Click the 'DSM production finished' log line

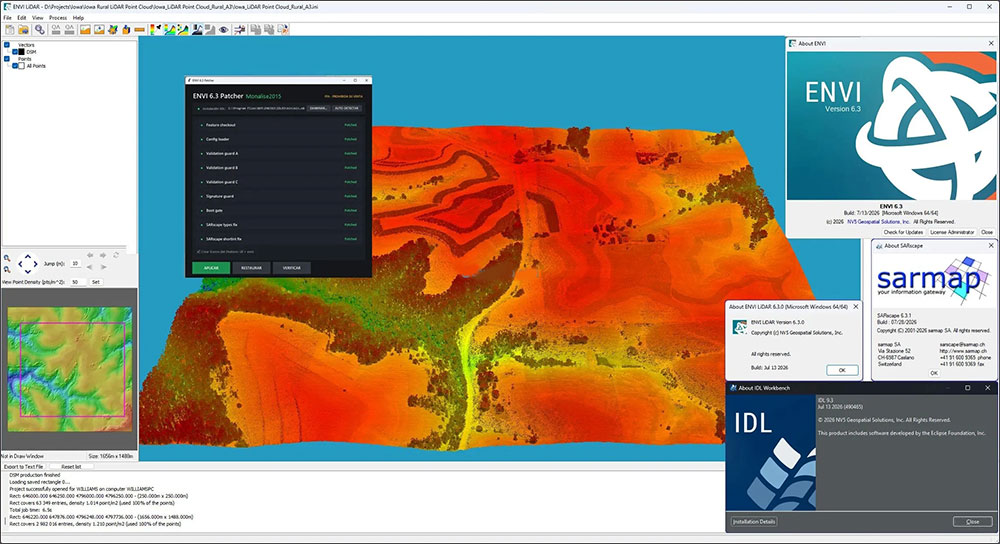point(35,475)
